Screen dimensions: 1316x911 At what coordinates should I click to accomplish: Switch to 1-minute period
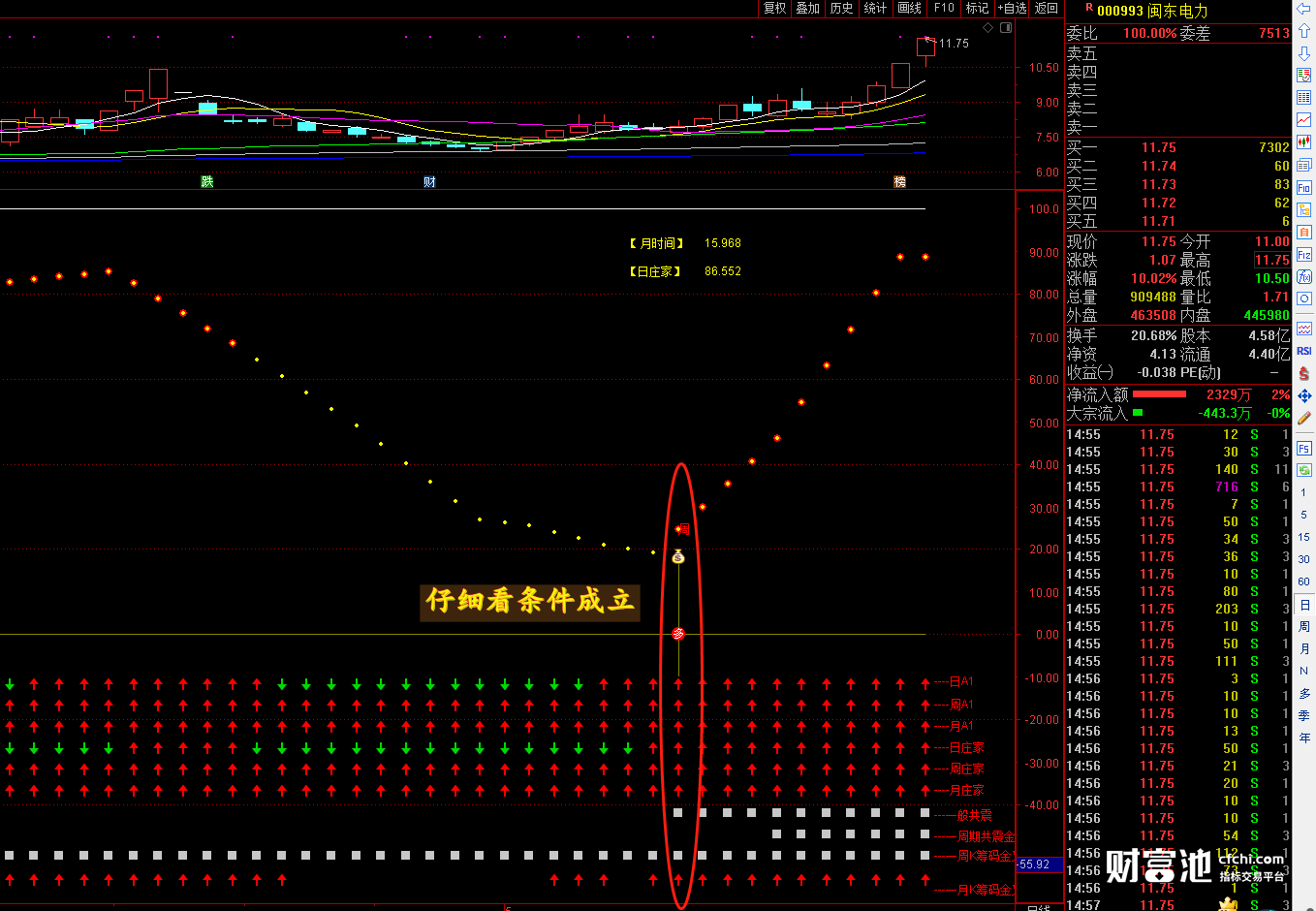pyautogui.click(x=1304, y=492)
